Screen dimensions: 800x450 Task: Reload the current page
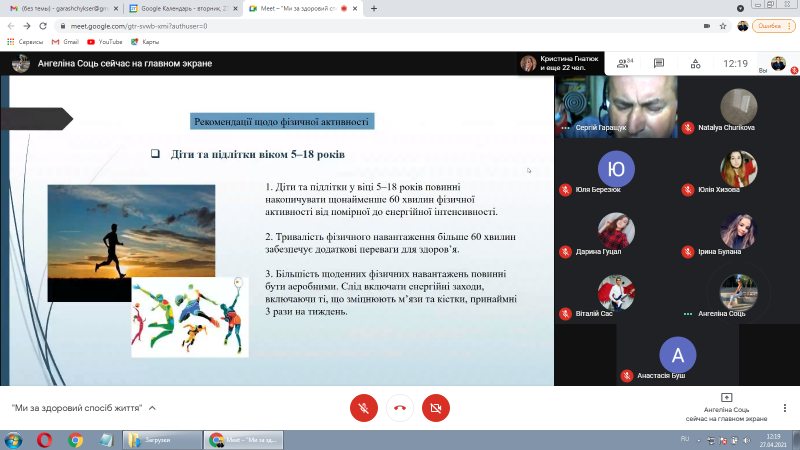point(43,26)
